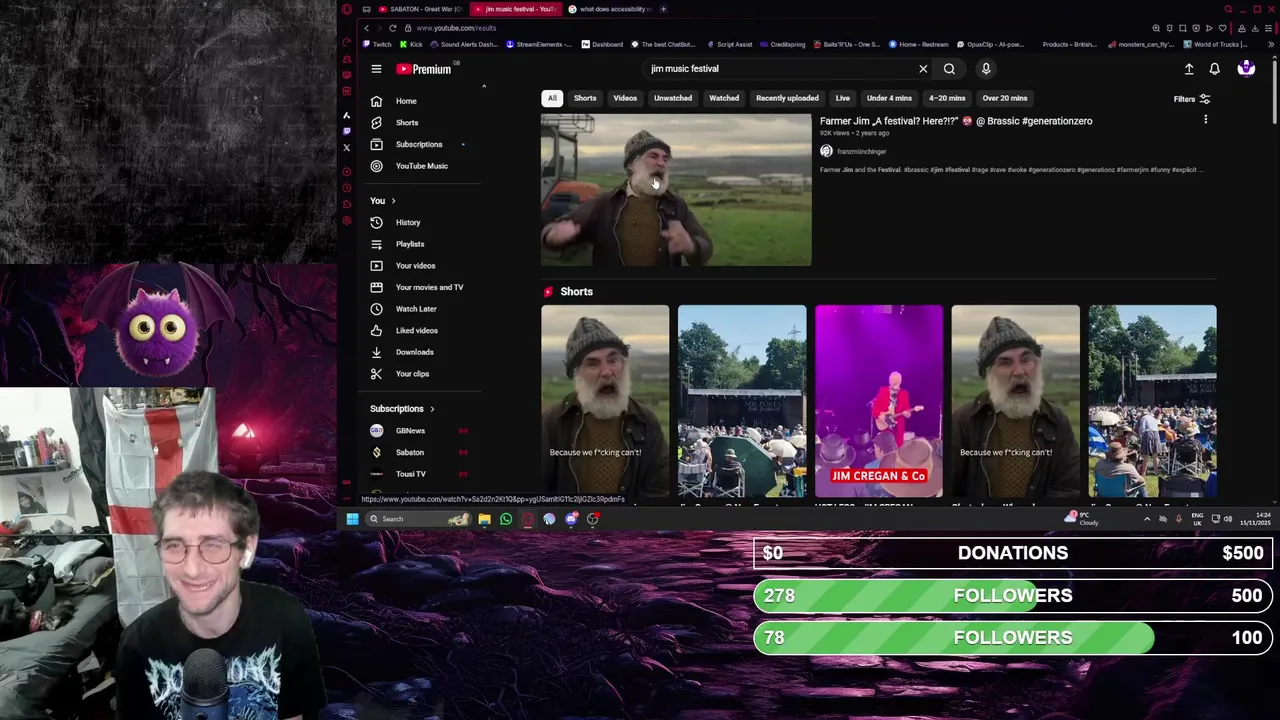
Task: Toggle the 'Live' filter chip
Action: (x=843, y=98)
